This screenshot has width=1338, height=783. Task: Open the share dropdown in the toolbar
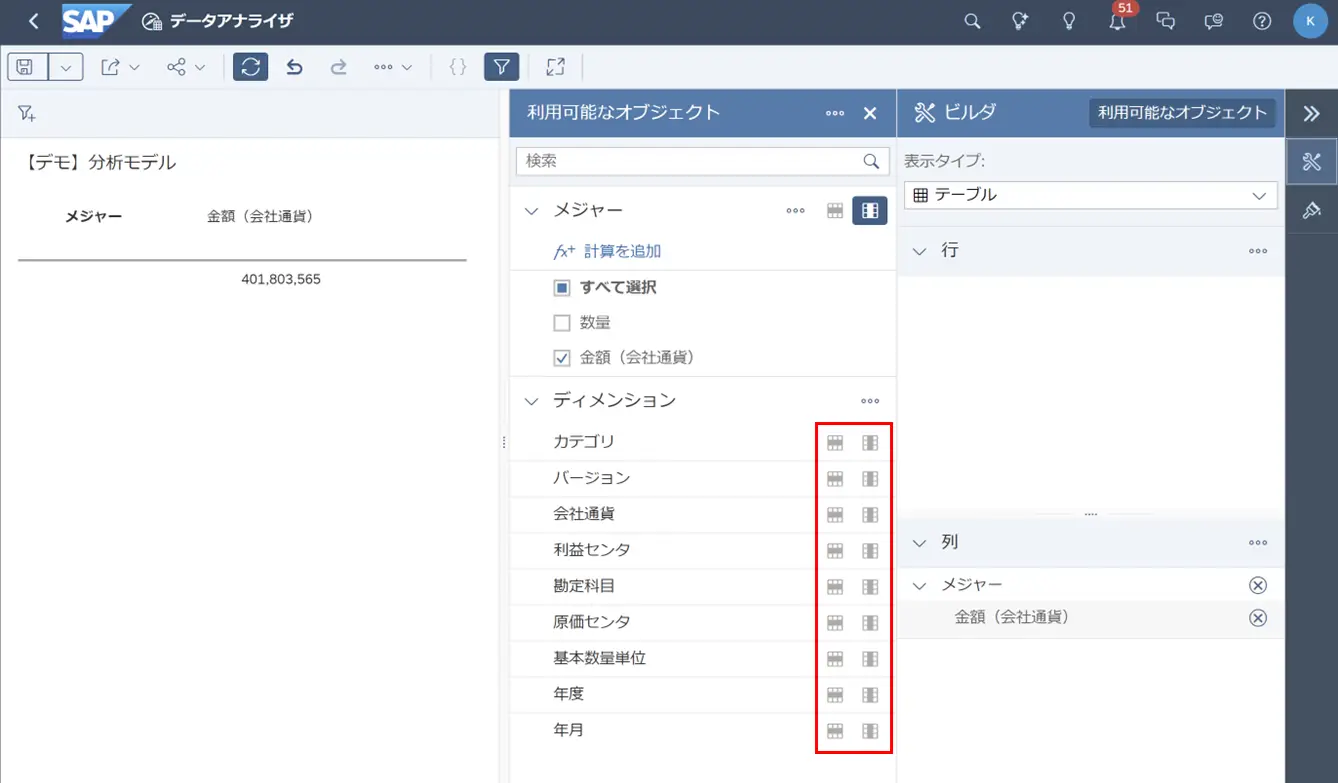[186, 67]
